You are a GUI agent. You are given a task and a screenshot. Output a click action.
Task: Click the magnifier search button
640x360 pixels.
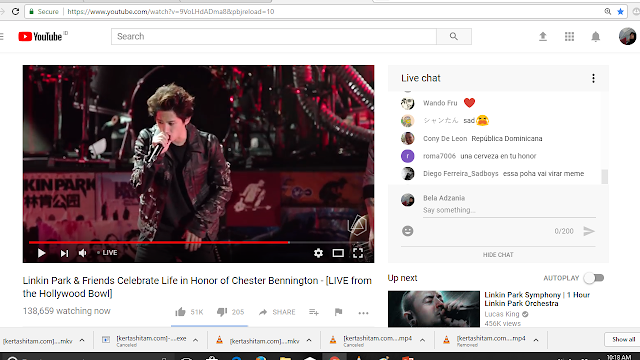coord(453,36)
